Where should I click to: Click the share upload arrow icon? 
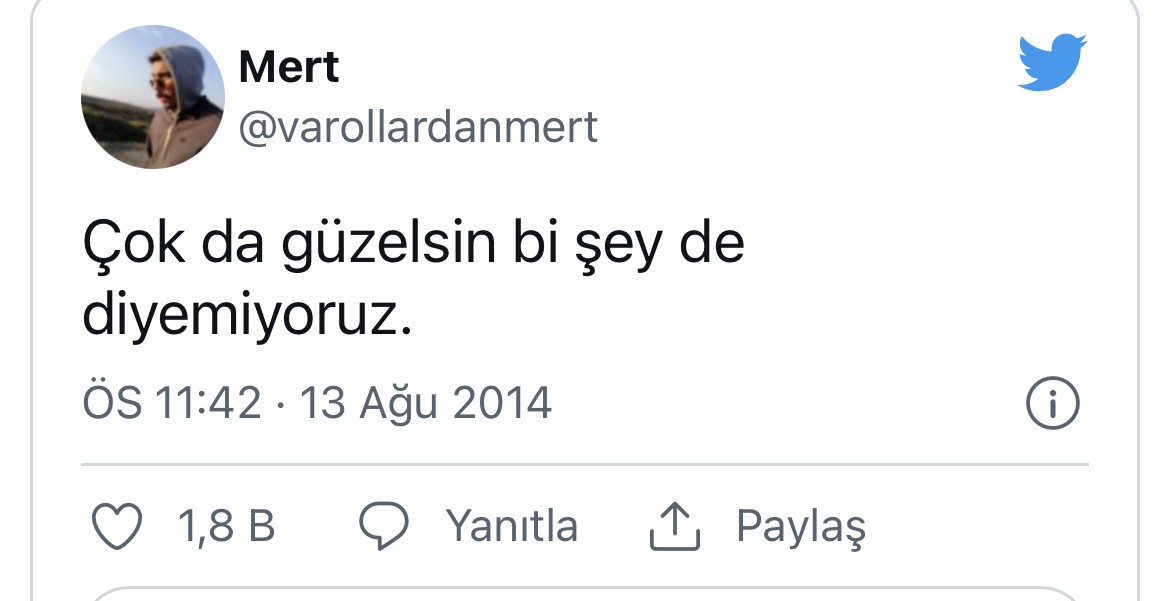pyautogui.click(x=675, y=526)
